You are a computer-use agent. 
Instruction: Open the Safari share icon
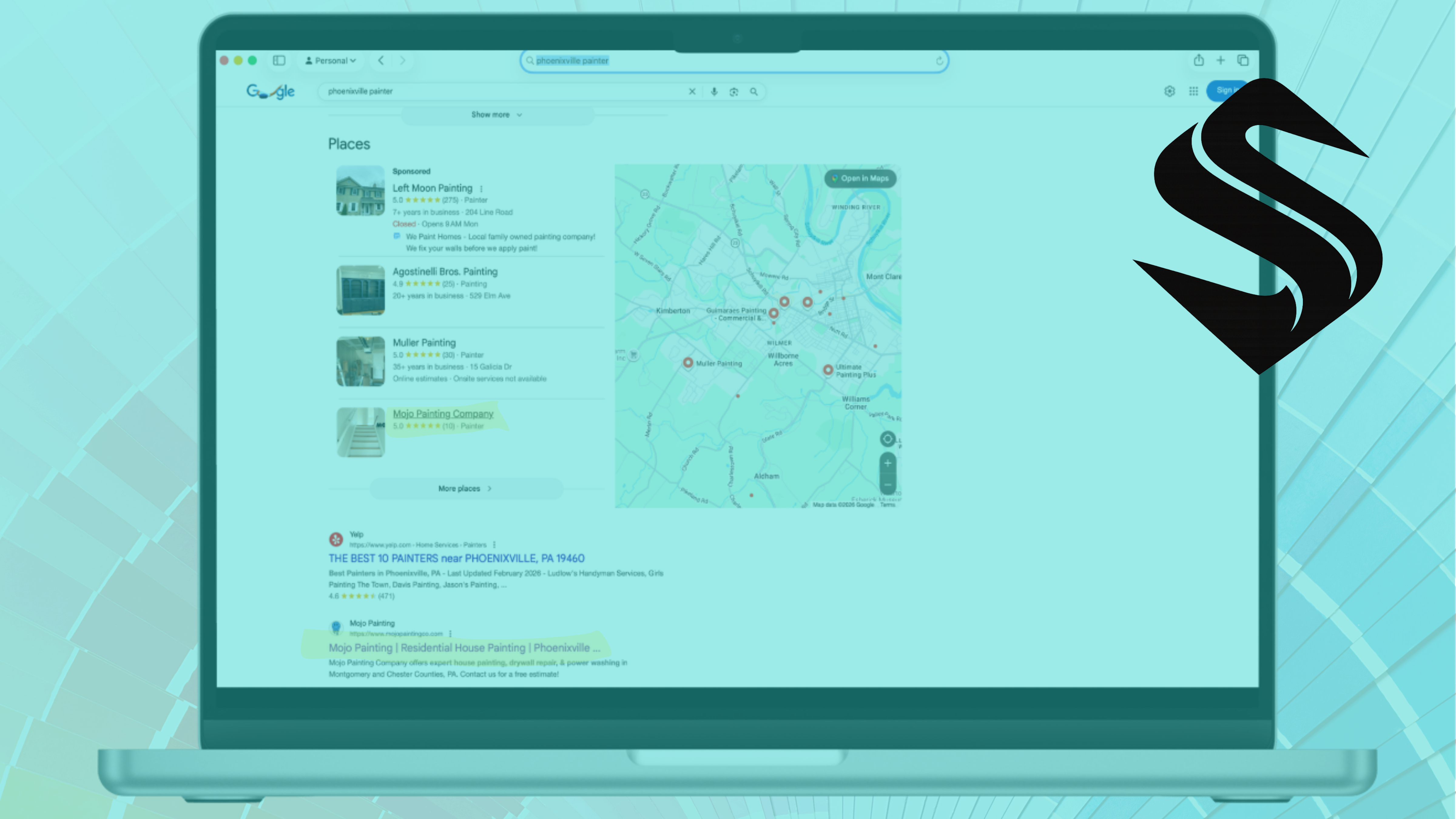click(1199, 60)
